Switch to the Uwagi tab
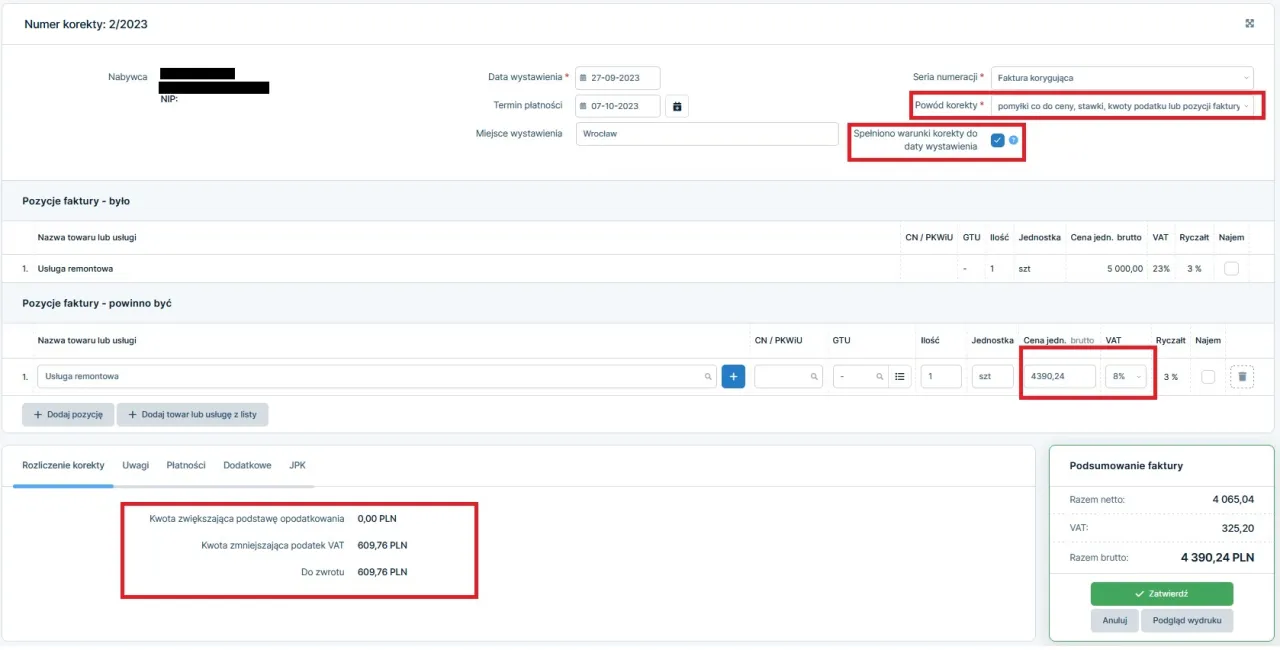This screenshot has height=650, width=1280. pos(135,465)
